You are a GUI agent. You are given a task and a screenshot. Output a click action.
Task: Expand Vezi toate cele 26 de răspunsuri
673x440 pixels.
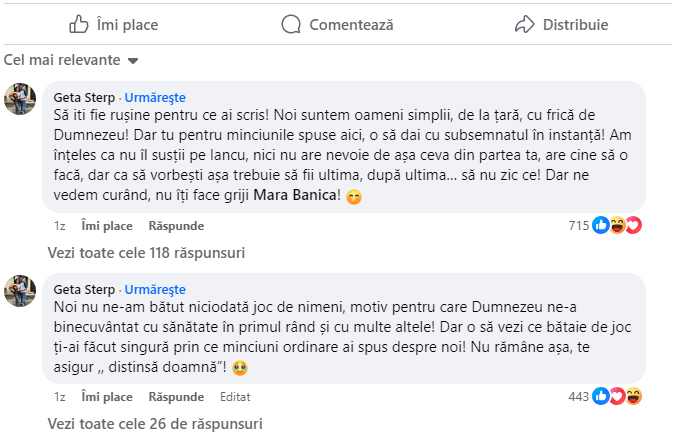[x=155, y=424]
